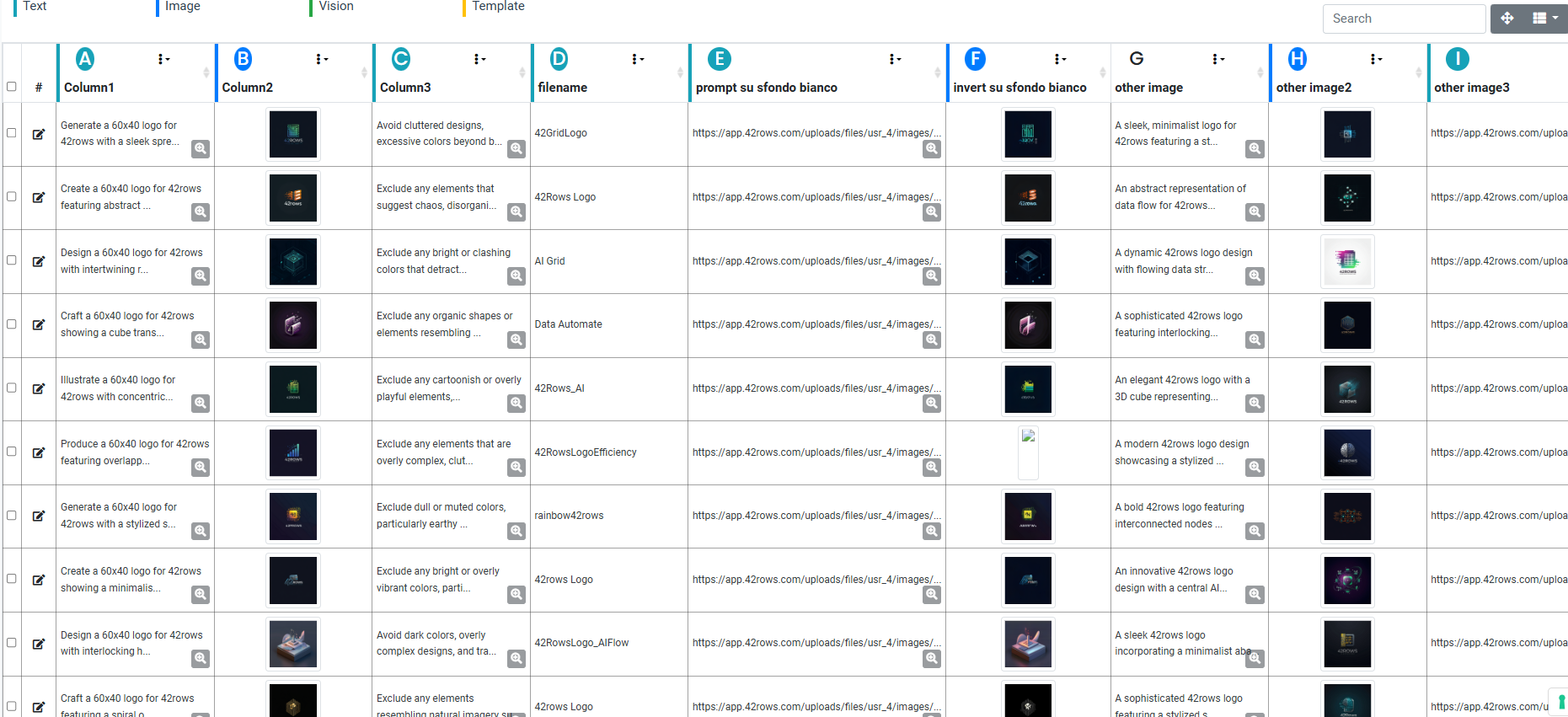Magnify prompt URL in Data Automate row
The height and width of the screenshot is (717, 1568).
tap(932, 340)
